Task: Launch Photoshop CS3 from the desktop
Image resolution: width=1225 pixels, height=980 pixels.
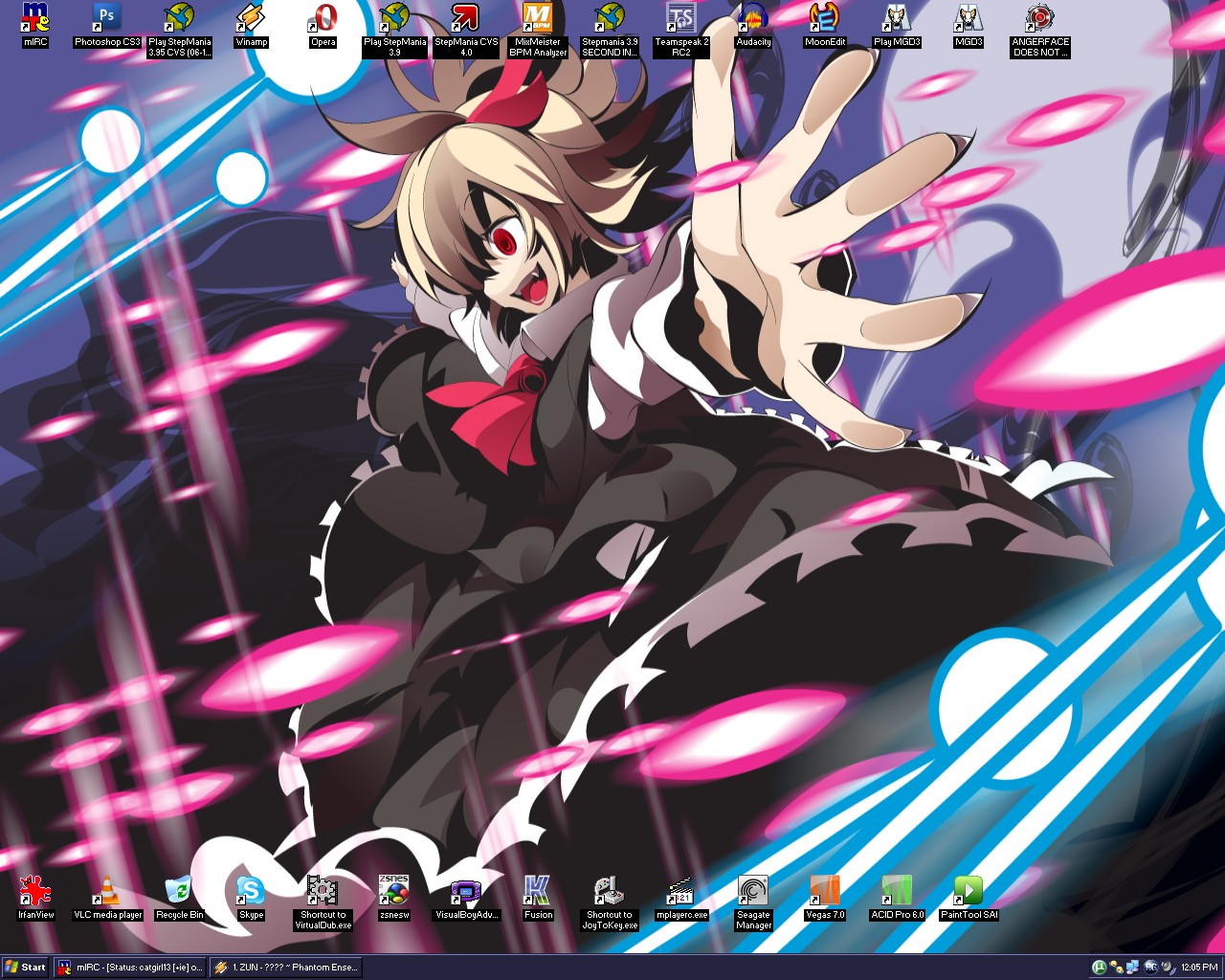Action: point(107,18)
